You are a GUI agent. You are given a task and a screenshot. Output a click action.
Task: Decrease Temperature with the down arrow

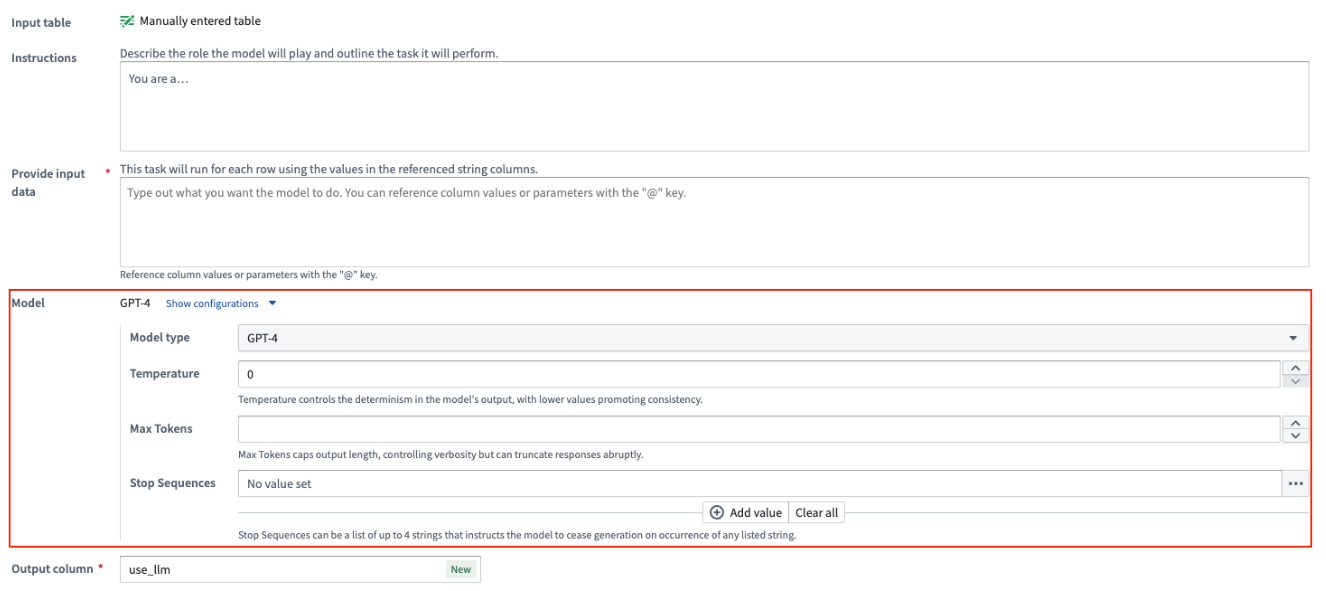tap(1296, 381)
